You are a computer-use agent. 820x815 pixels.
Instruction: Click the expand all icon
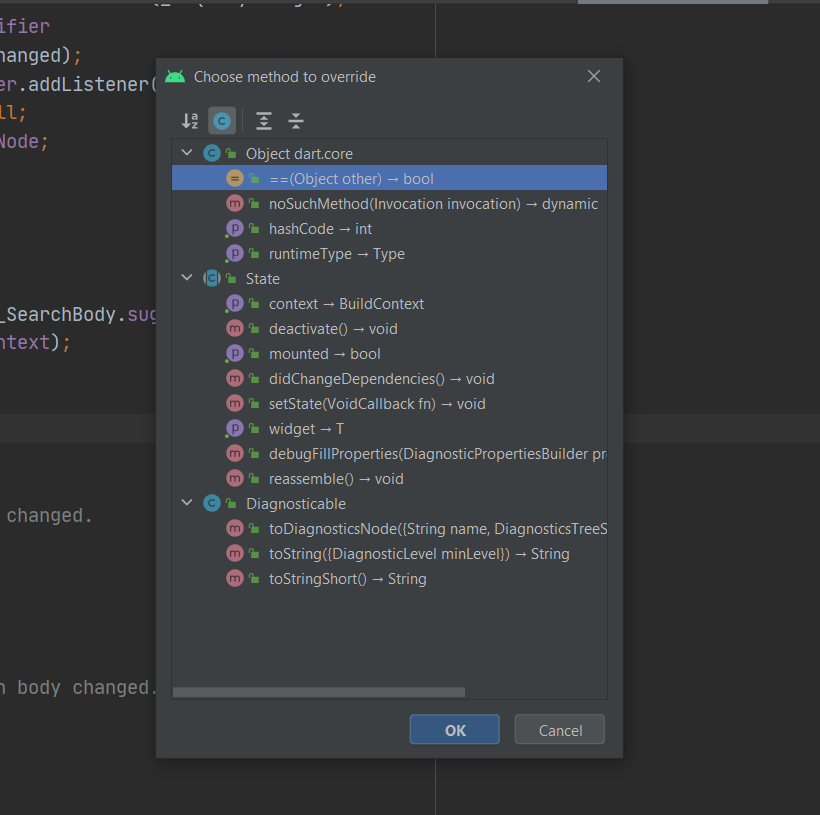click(265, 120)
